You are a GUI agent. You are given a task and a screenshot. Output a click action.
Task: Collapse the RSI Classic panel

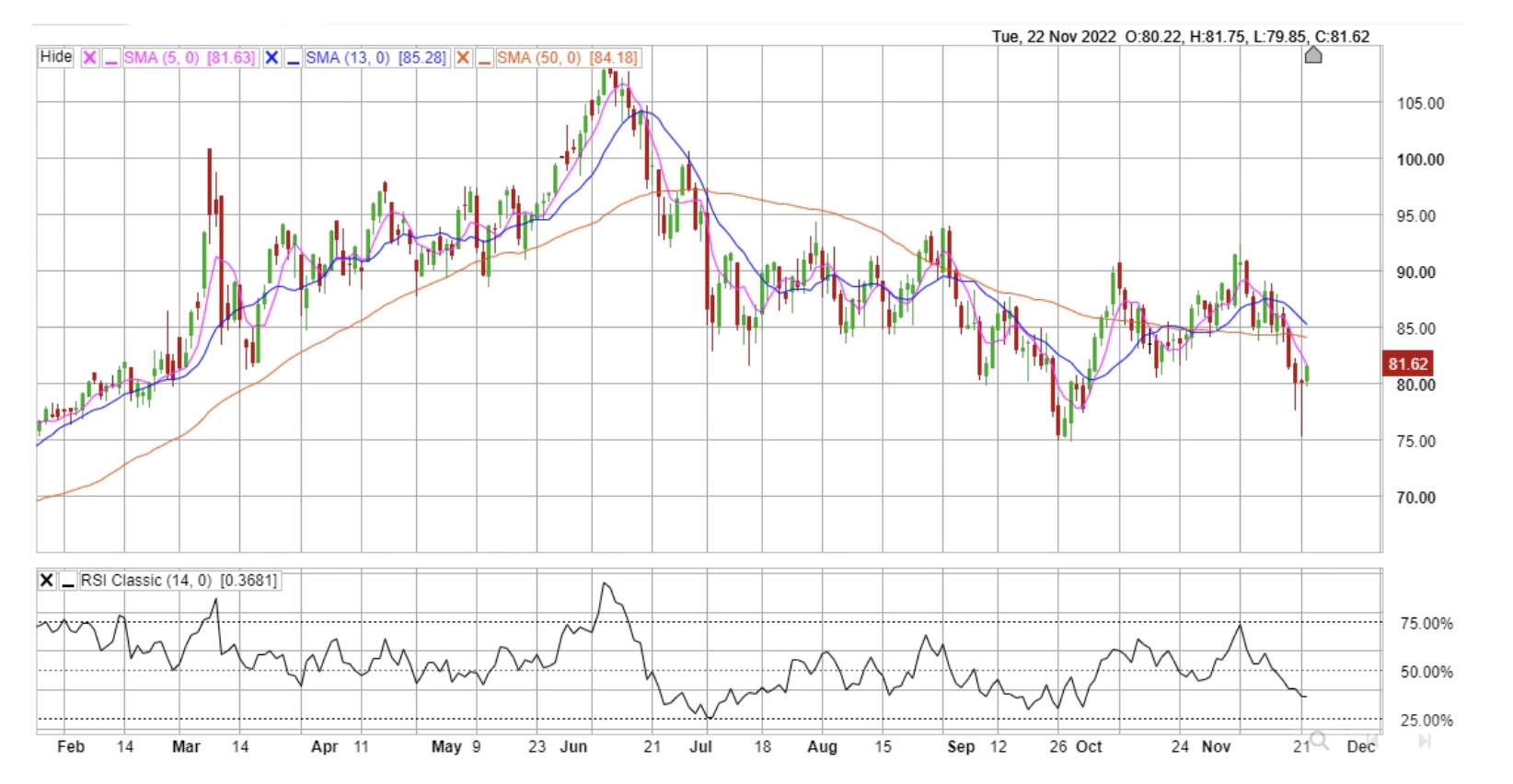[x=68, y=581]
